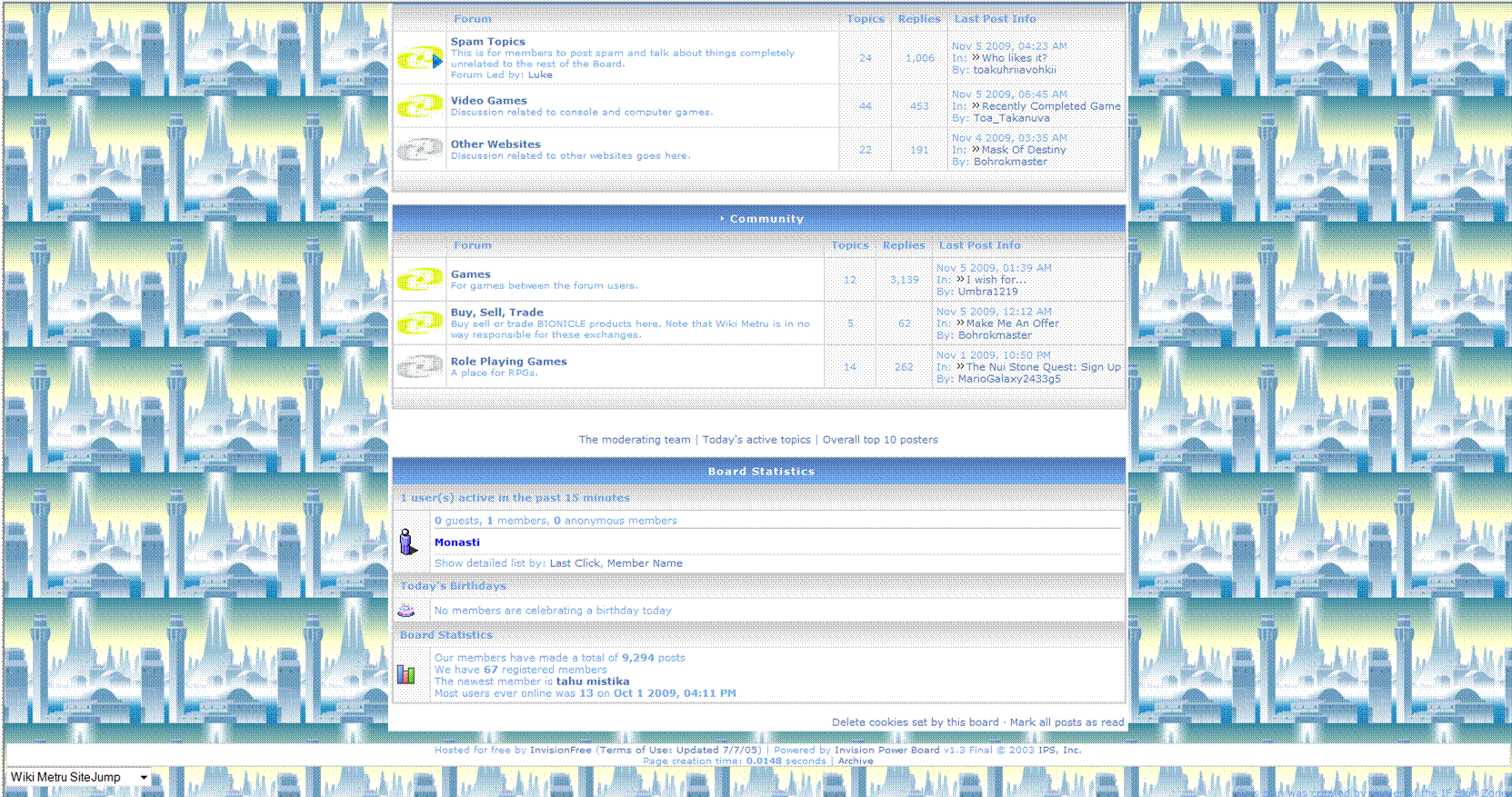Viewport: 1512px width, 797px height.
Task: Sort active user list by Last Click
Action: pyautogui.click(x=575, y=563)
